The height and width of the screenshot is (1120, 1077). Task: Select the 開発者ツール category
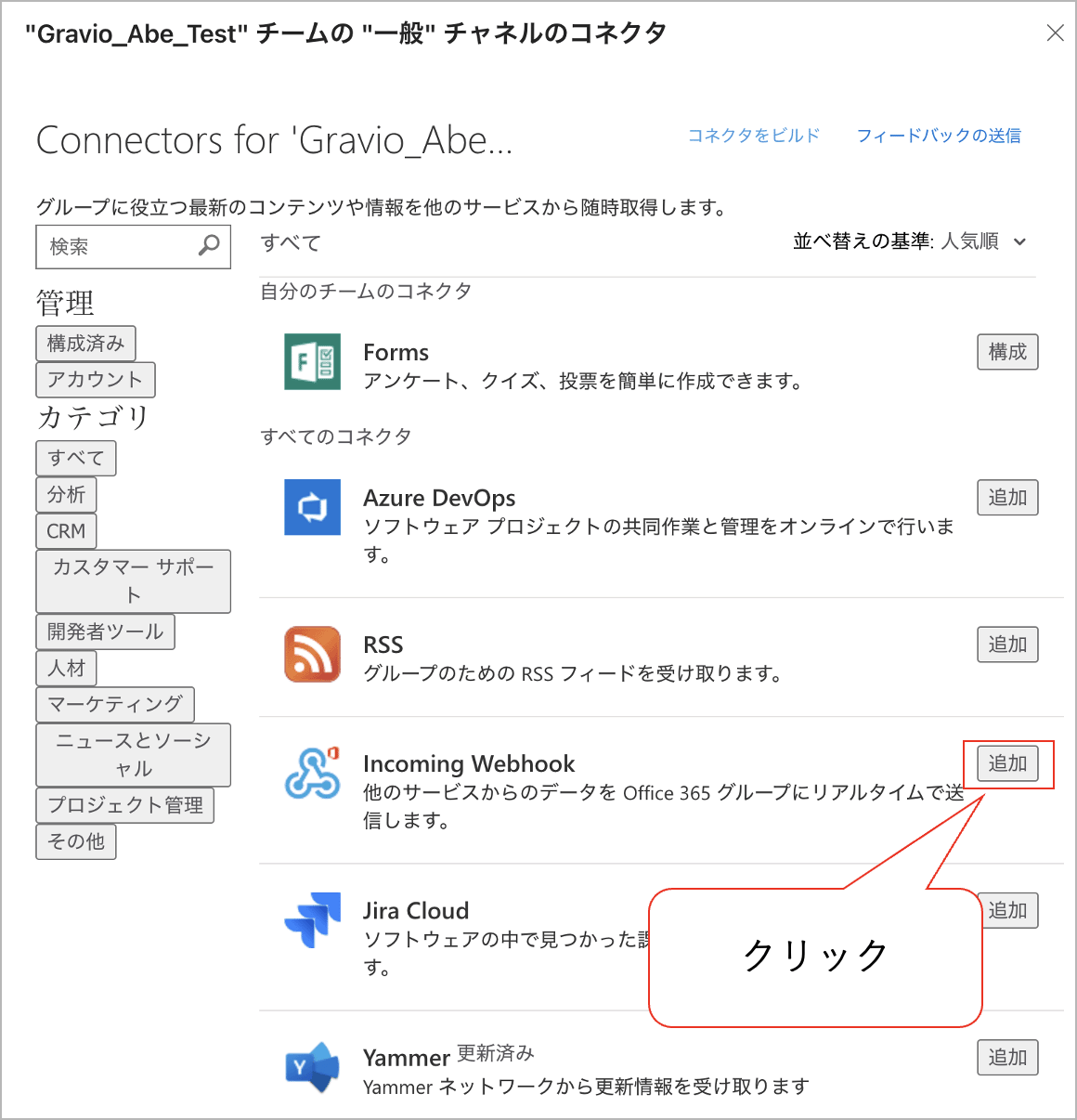(x=106, y=632)
